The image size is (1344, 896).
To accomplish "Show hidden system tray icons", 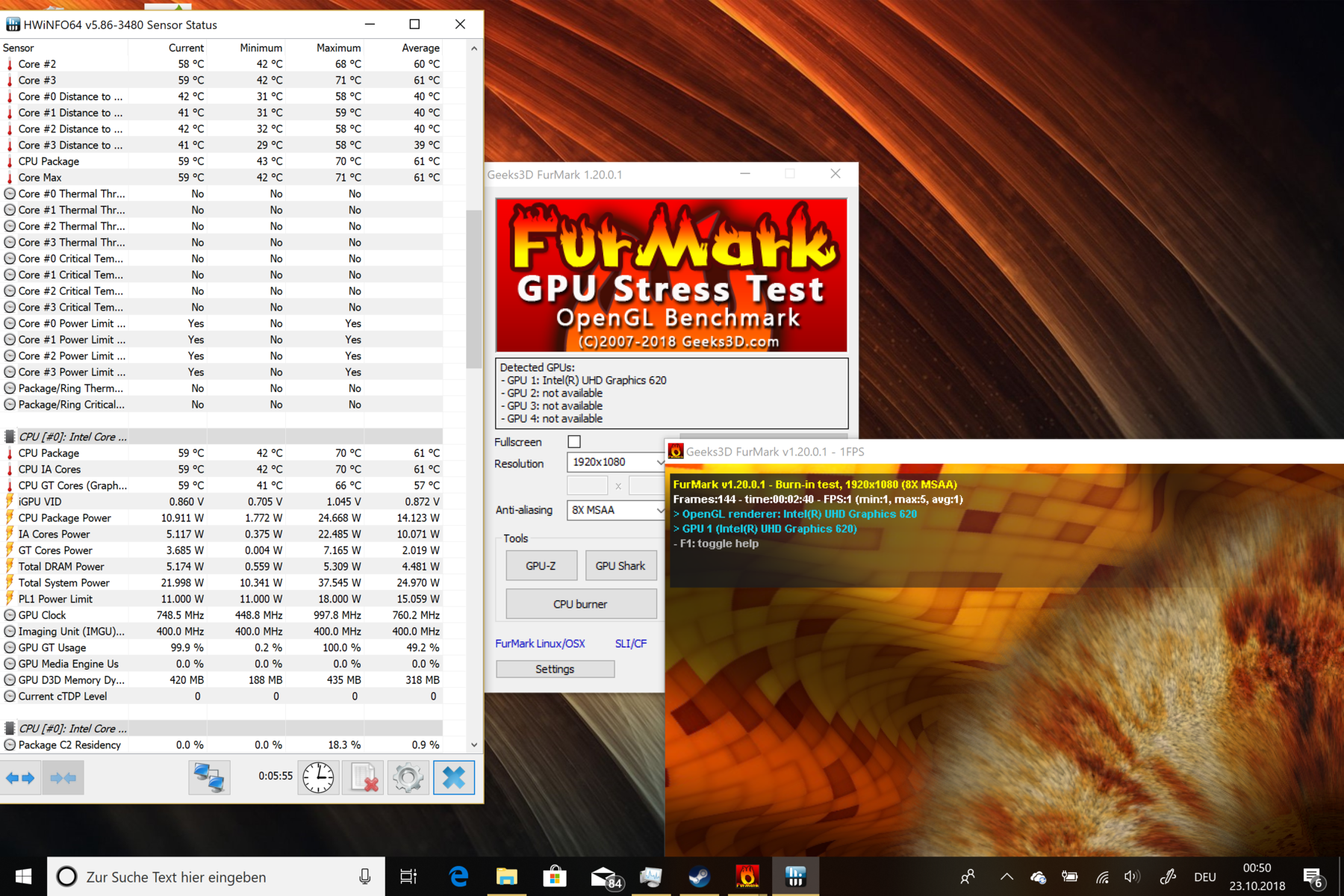I will pyautogui.click(x=1007, y=877).
